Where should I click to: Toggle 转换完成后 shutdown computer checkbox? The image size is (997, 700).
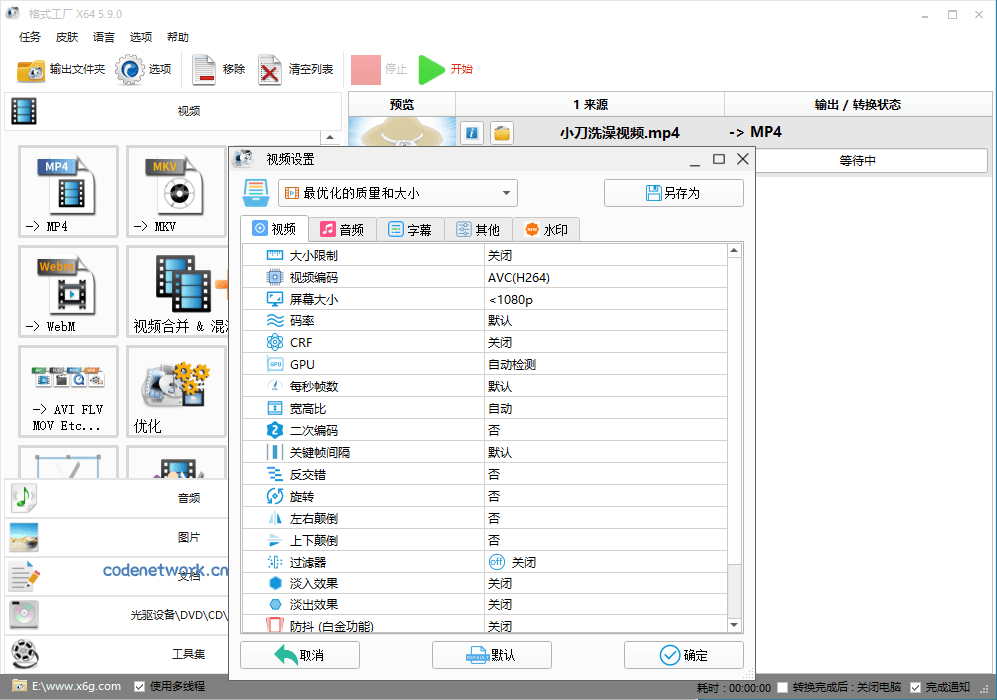(x=782, y=687)
